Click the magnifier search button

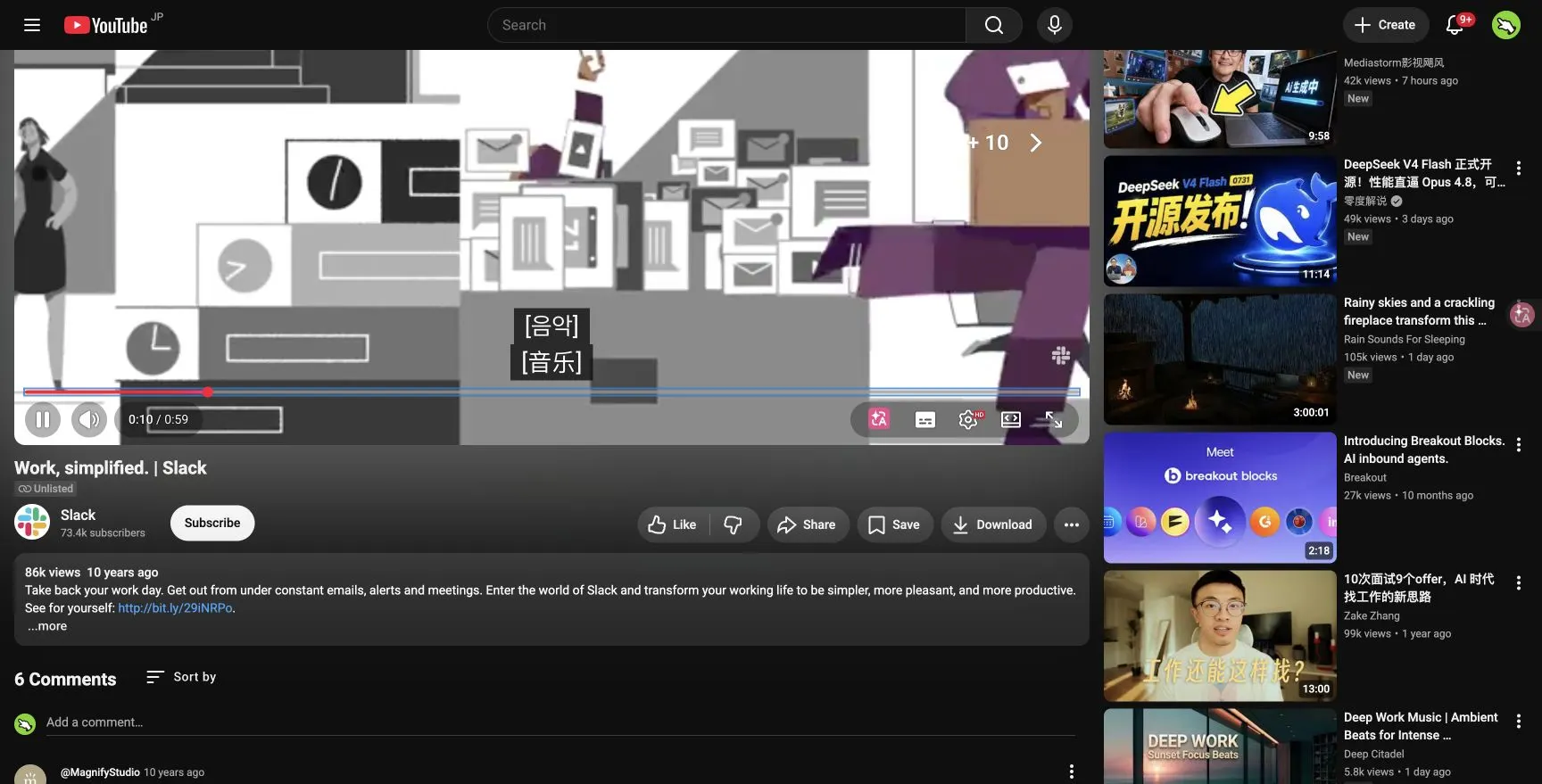[x=993, y=25]
